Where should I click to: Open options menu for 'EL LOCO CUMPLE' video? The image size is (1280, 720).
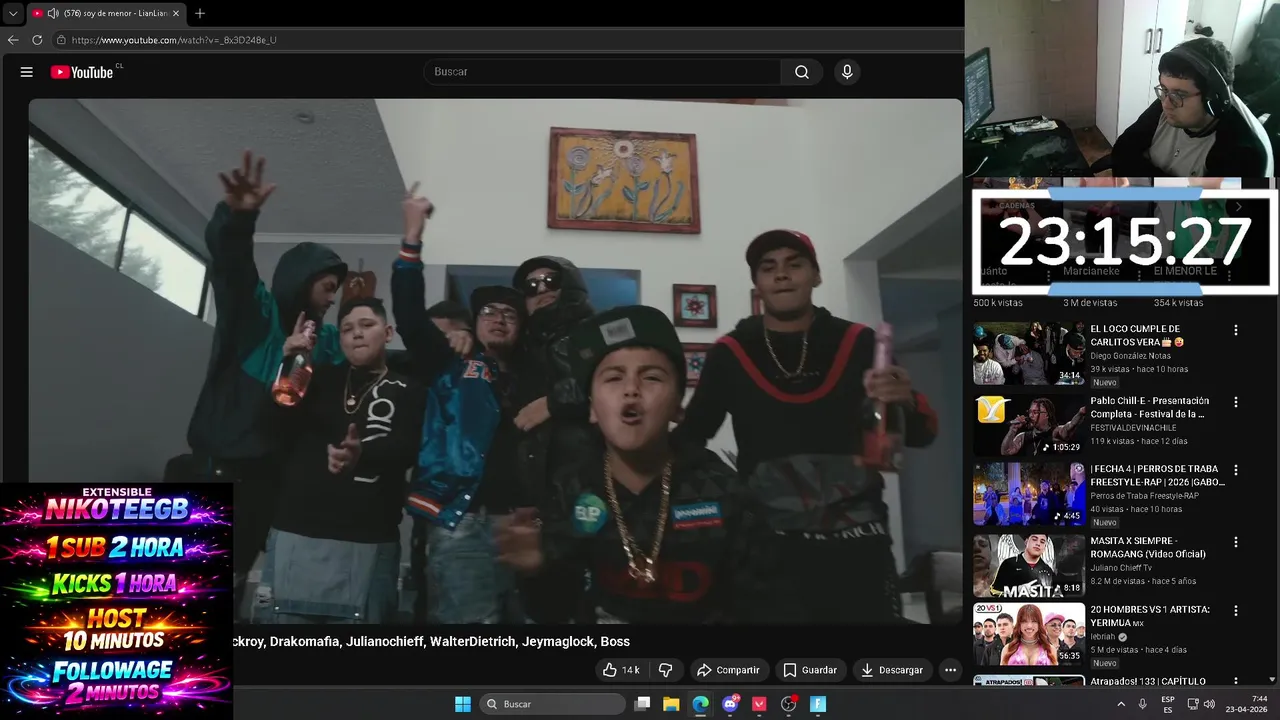(1236, 330)
